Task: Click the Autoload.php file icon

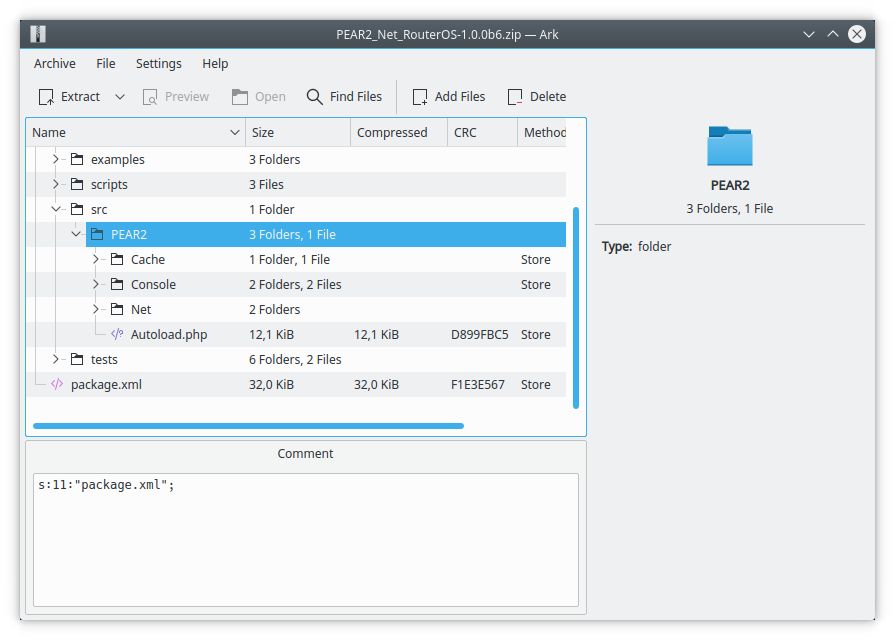Action: (x=117, y=334)
